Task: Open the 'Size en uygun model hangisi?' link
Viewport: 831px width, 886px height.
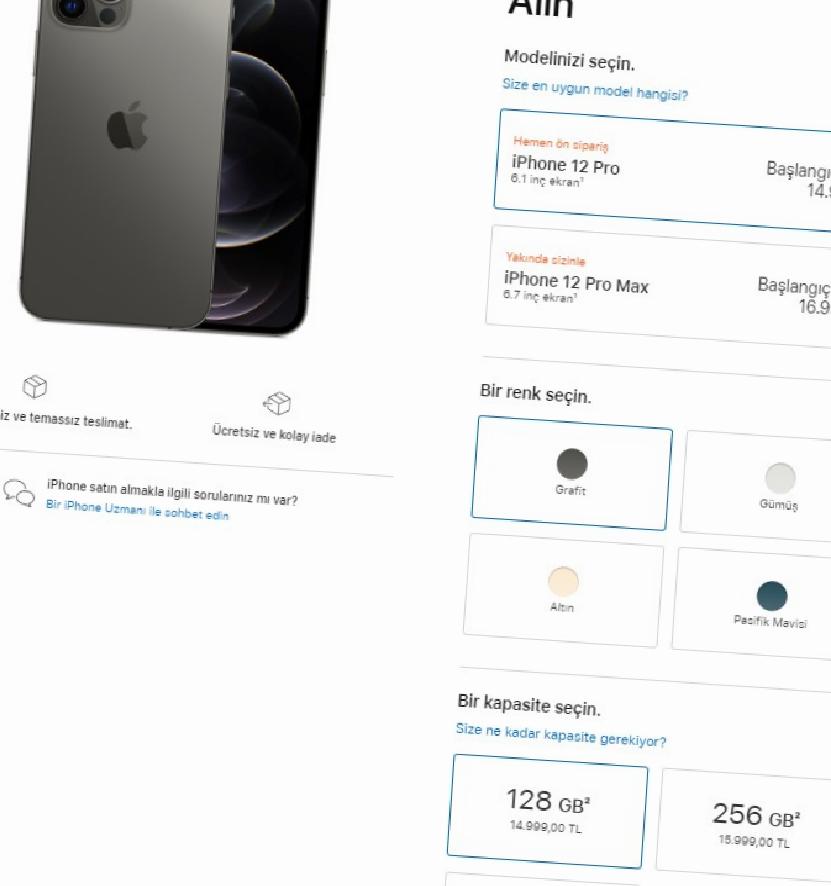Action: click(x=595, y=89)
